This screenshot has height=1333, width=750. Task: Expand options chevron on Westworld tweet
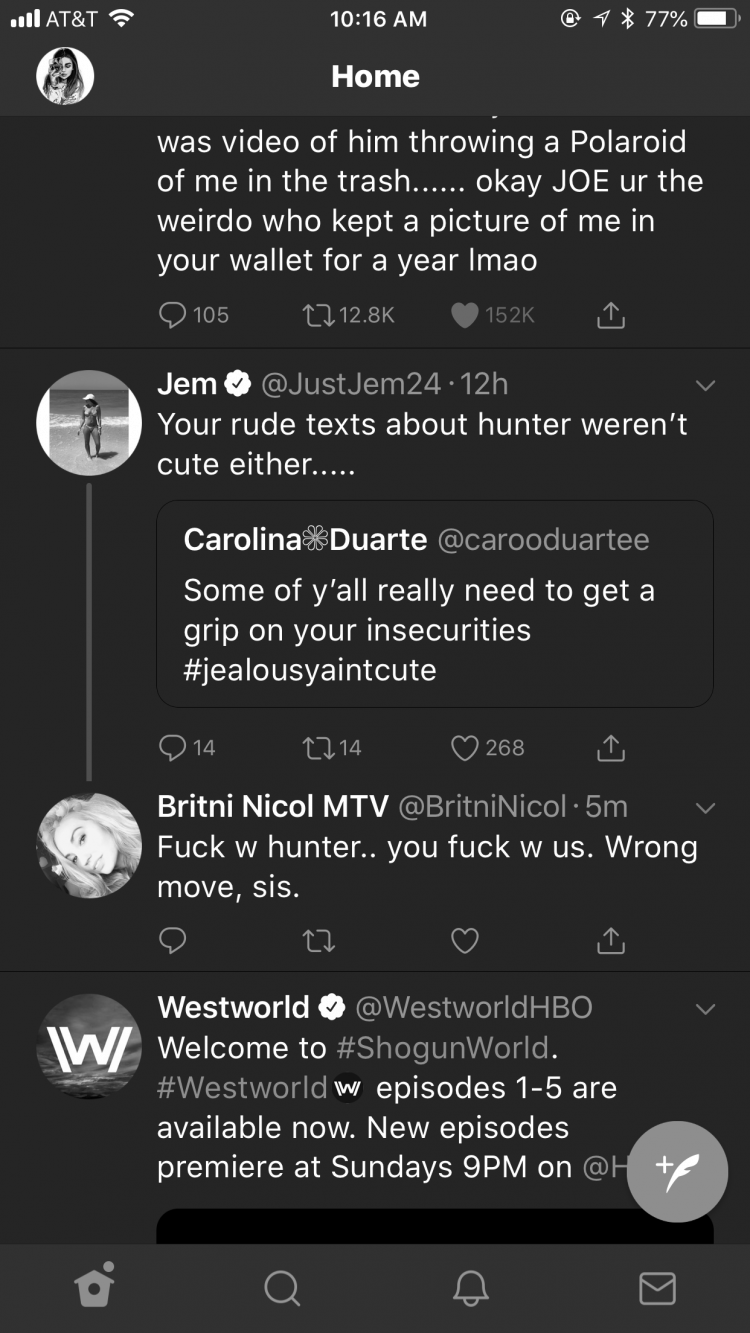point(705,1009)
